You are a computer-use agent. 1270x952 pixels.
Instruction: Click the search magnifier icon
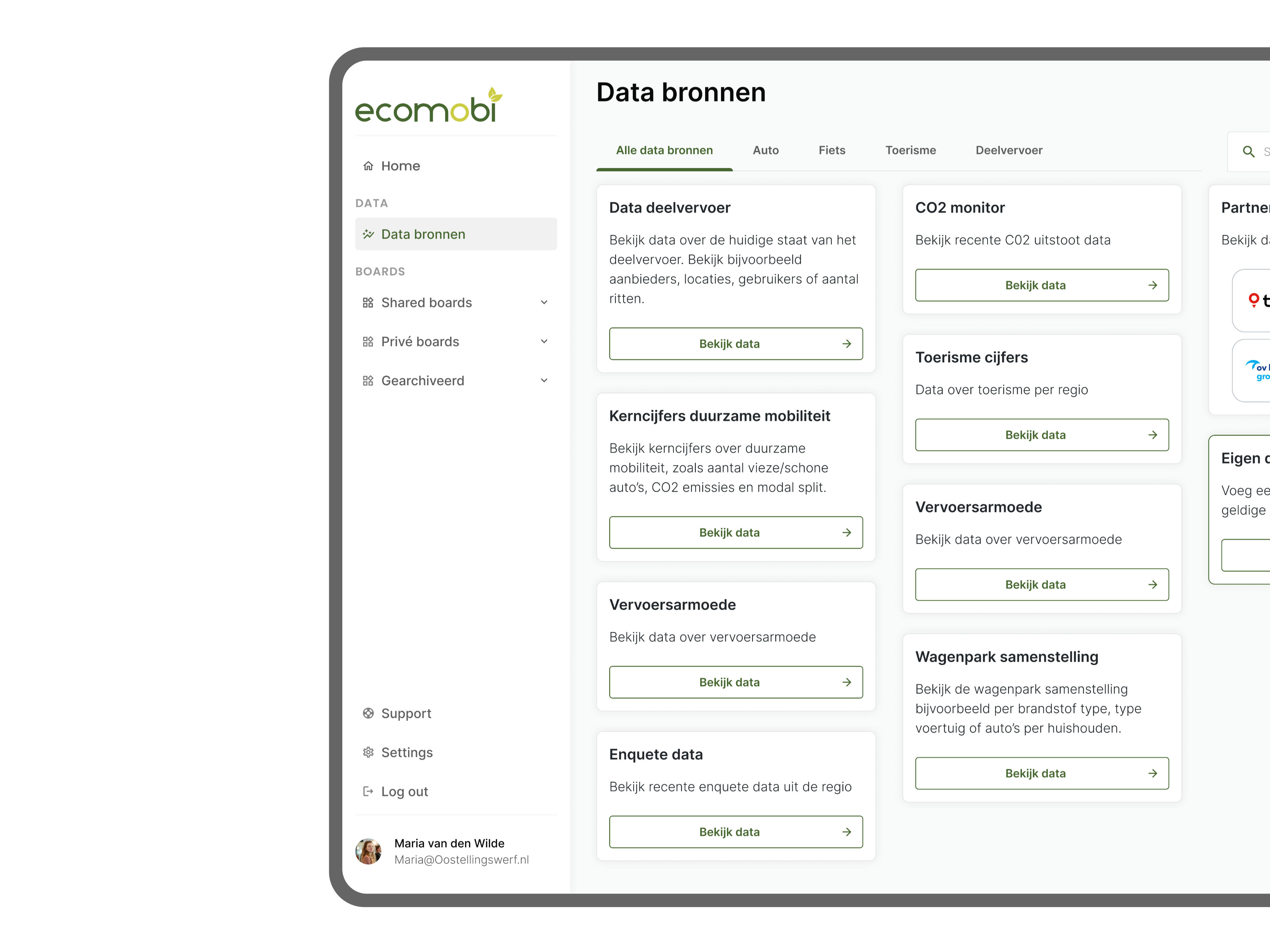1248,151
